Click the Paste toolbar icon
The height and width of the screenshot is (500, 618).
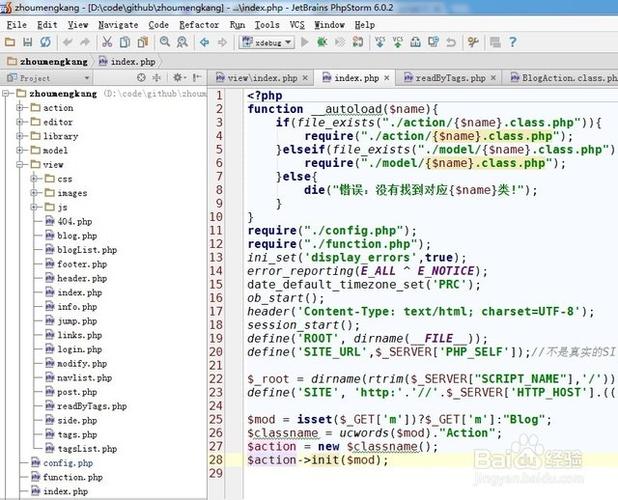pos(143,42)
